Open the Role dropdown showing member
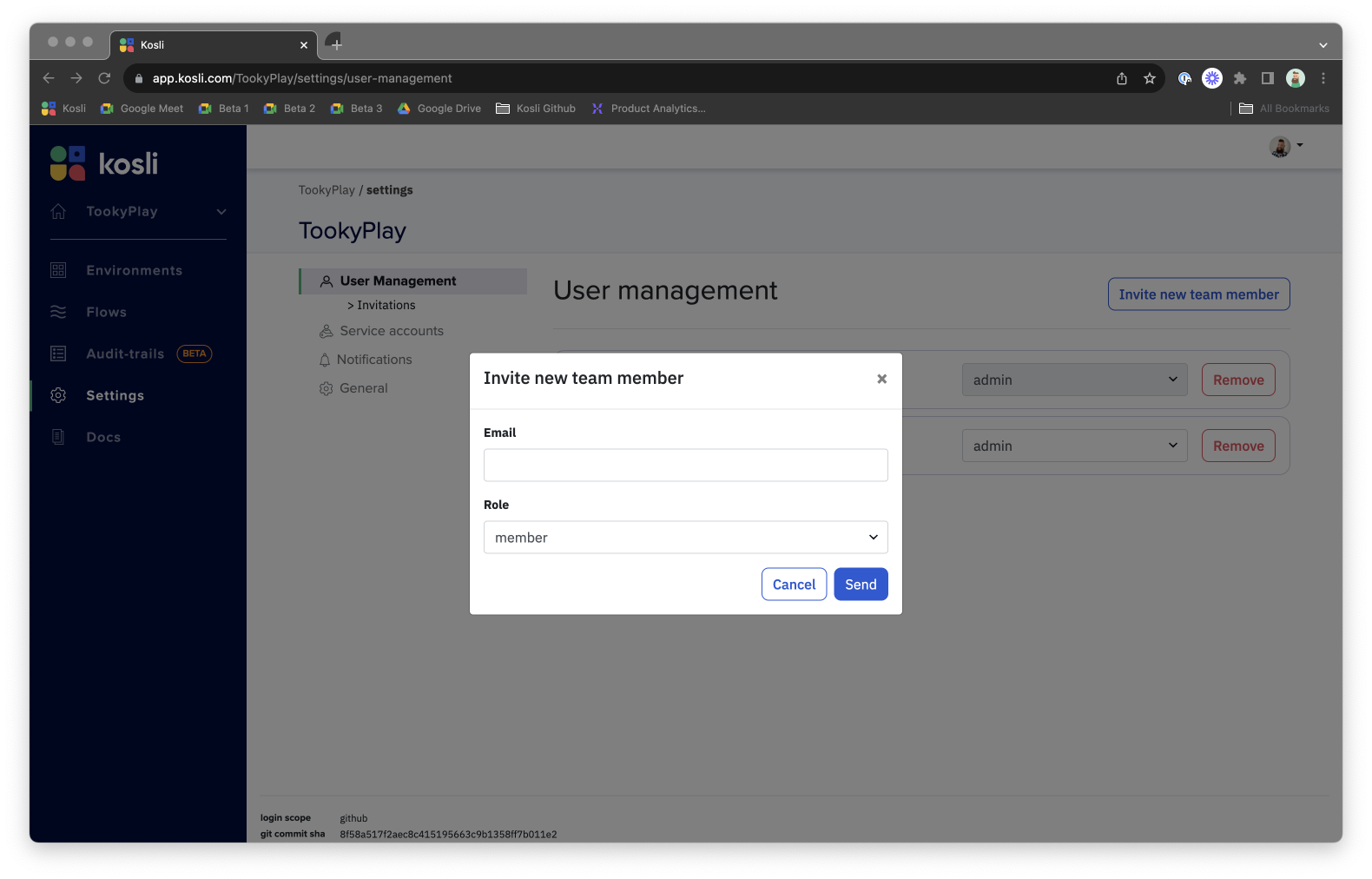 [x=686, y=538]
